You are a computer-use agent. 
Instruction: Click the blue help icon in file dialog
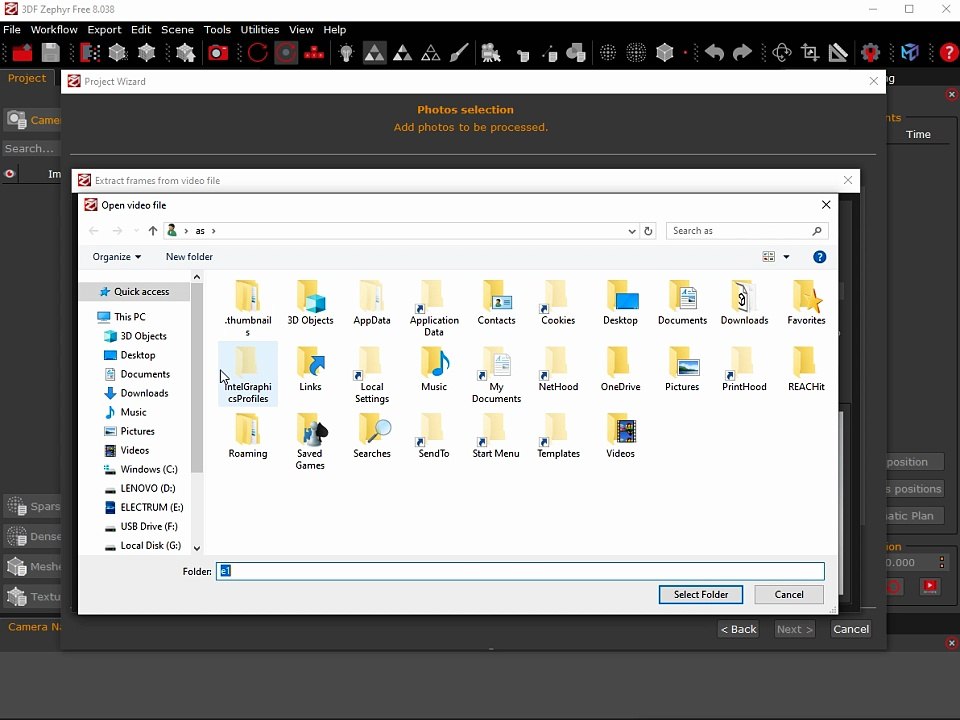(x=819, y=257)
